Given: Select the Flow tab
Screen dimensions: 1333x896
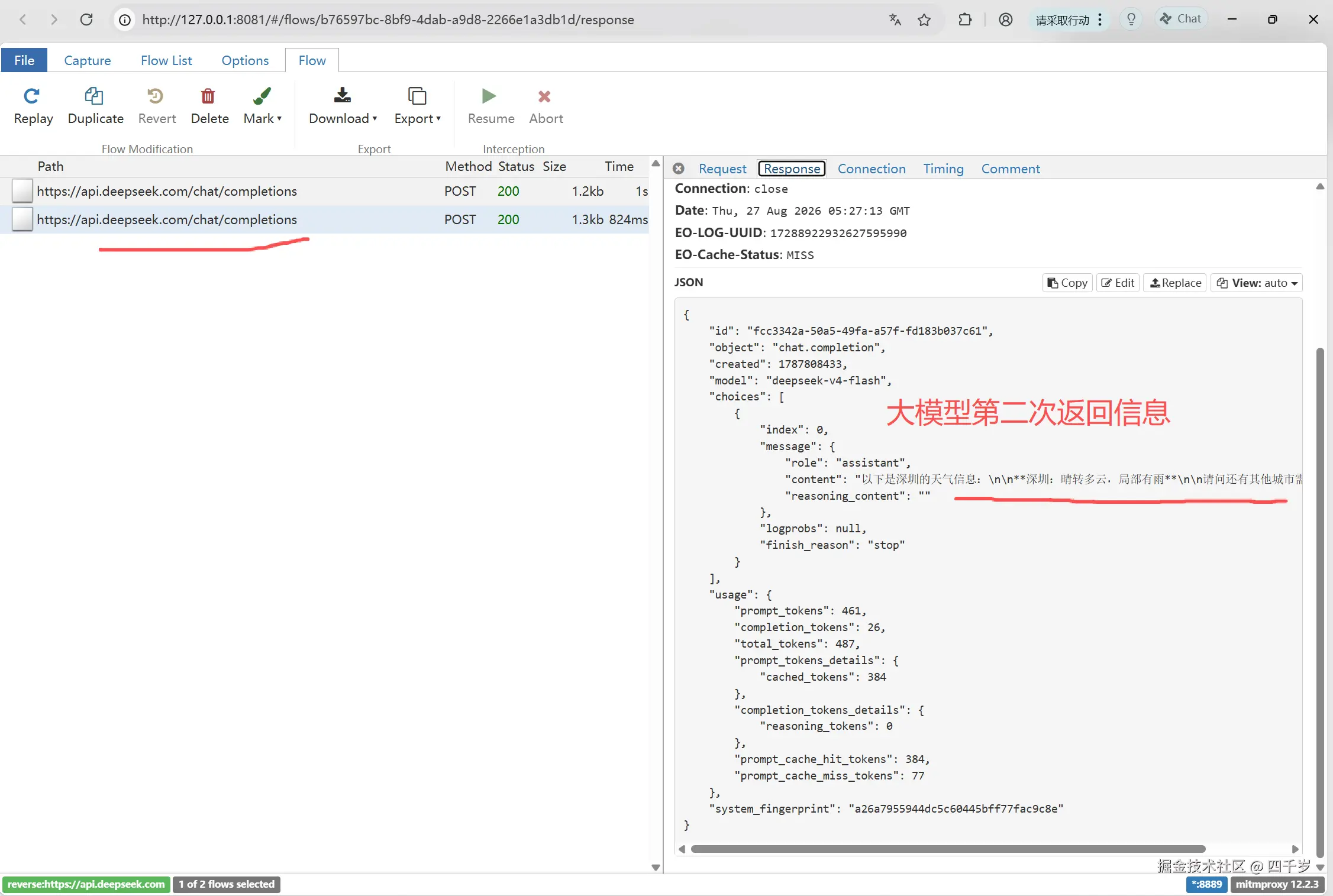Looking at the screenshot, I should (312, 60).
